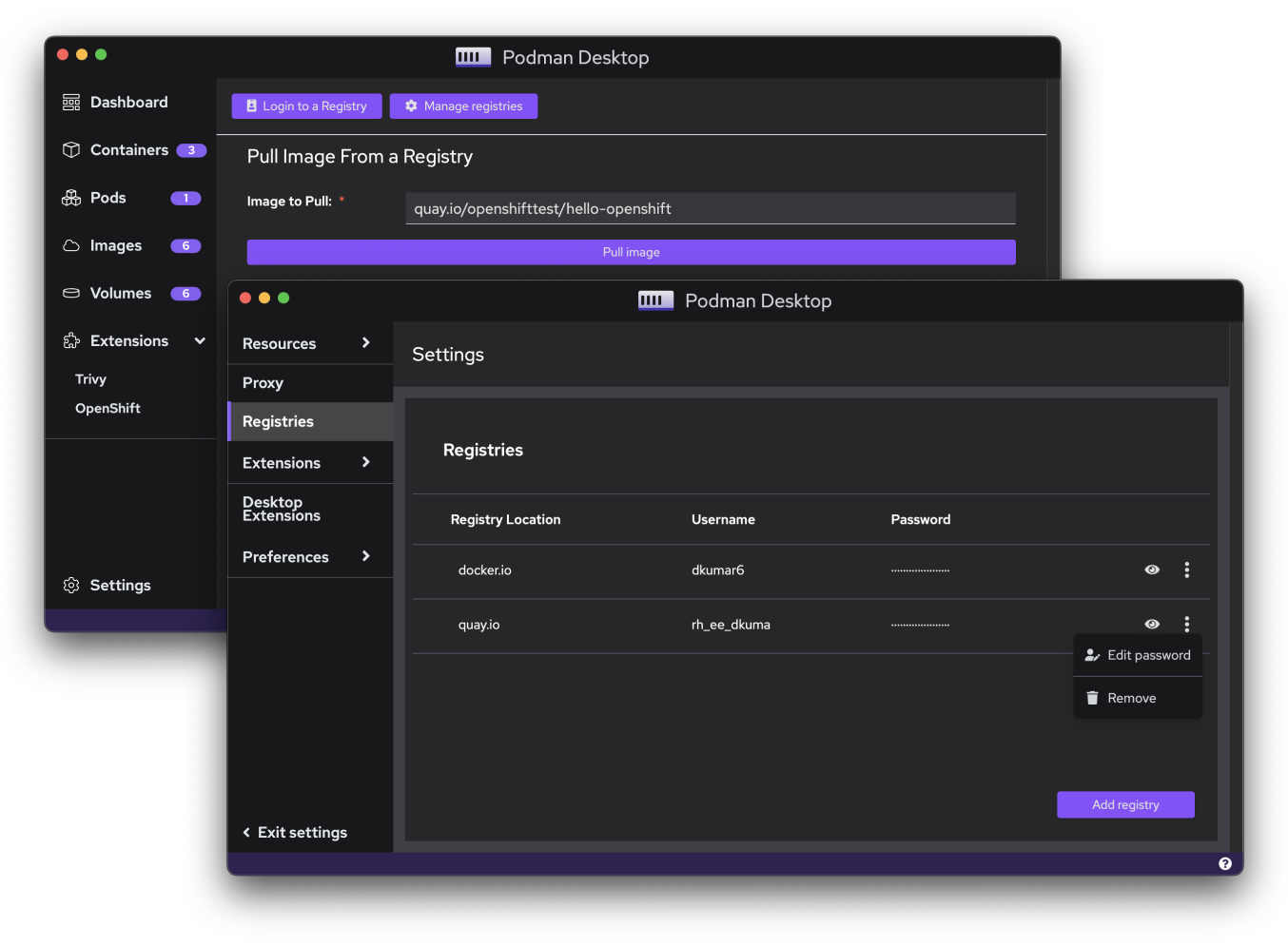
Task: Click Manage registries button
Action: pos(463,106)
